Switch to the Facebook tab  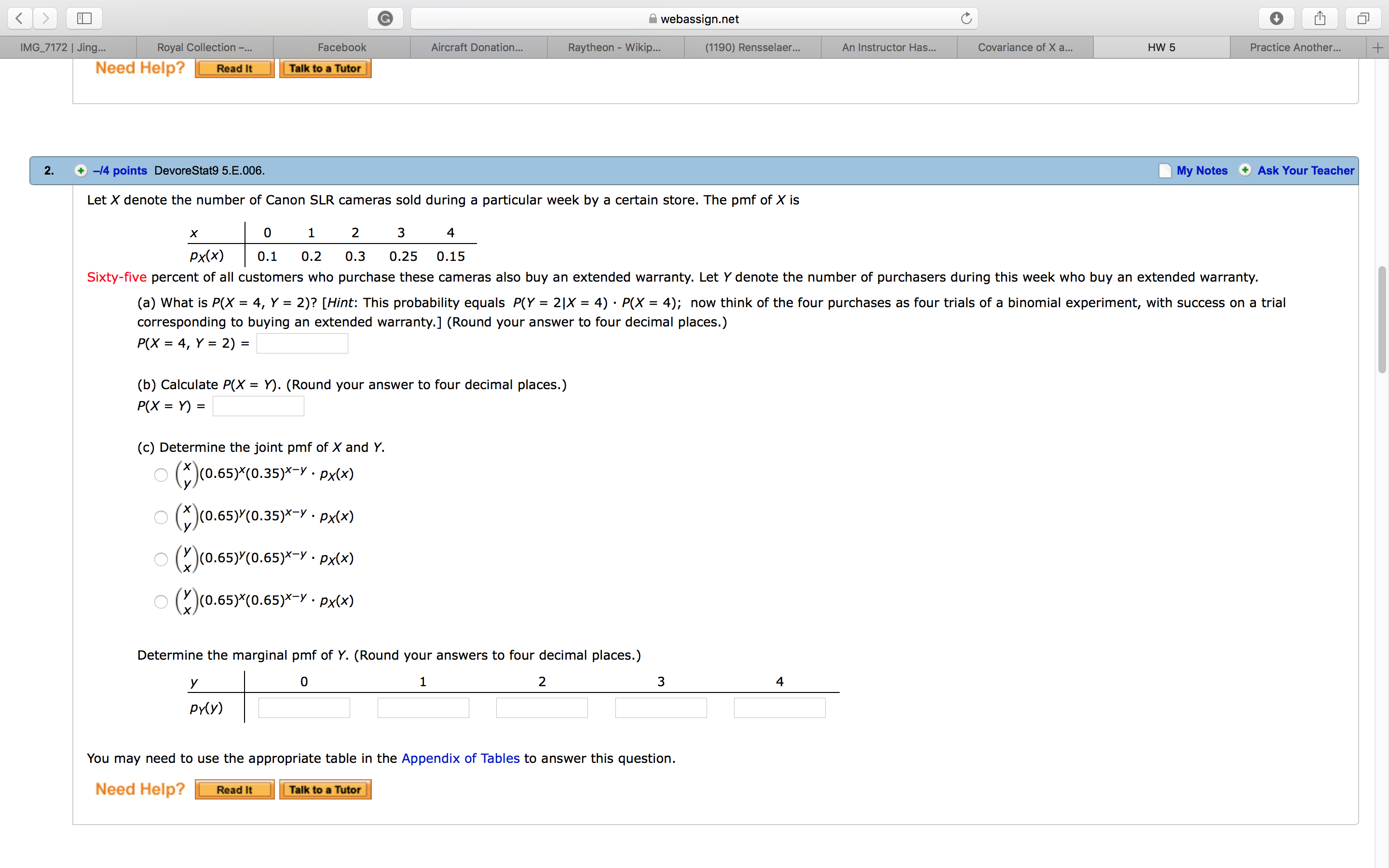[x=342, y=47]
